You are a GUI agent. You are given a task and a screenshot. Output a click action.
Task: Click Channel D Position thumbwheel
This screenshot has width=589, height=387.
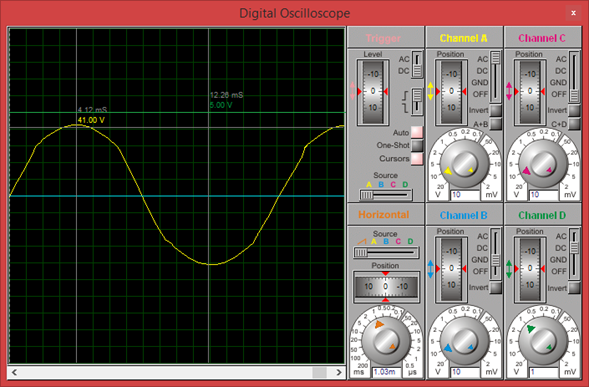point(530,269)
